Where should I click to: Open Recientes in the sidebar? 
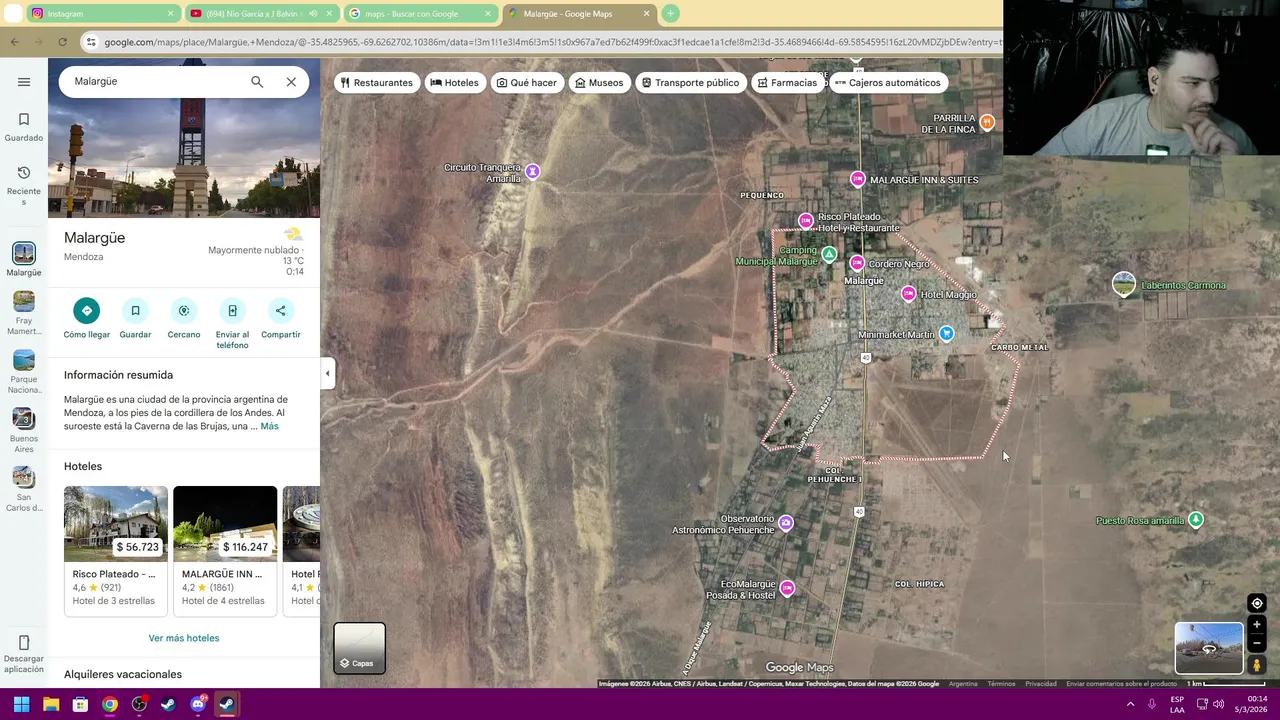click(x=24, y=185)
